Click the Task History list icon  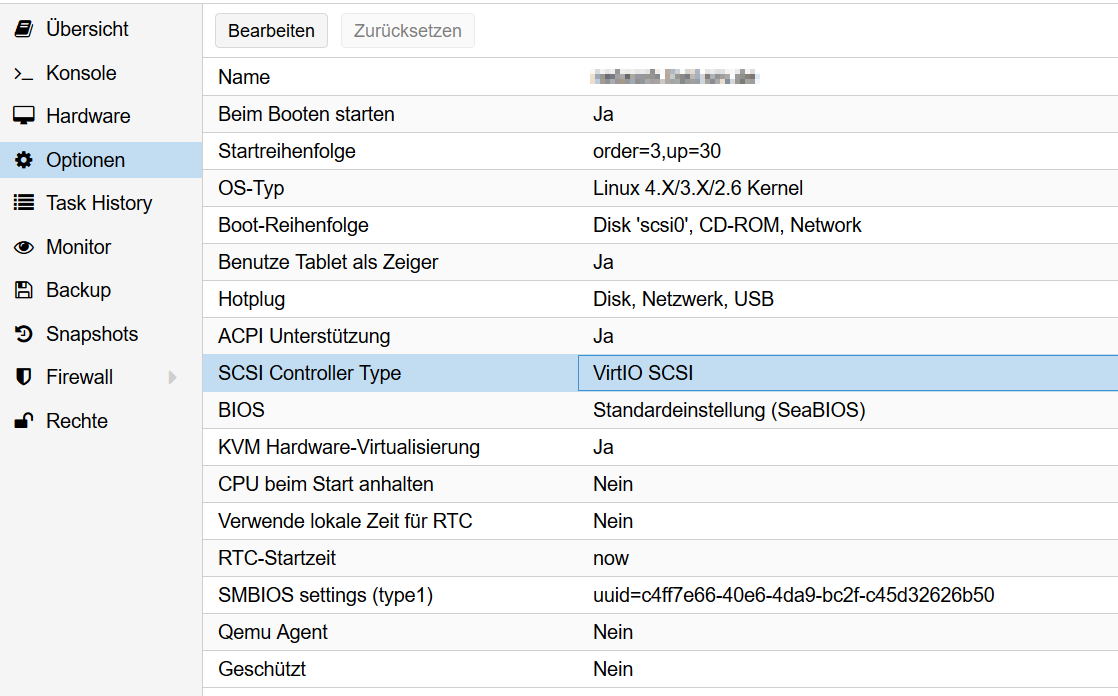point(24,203)
